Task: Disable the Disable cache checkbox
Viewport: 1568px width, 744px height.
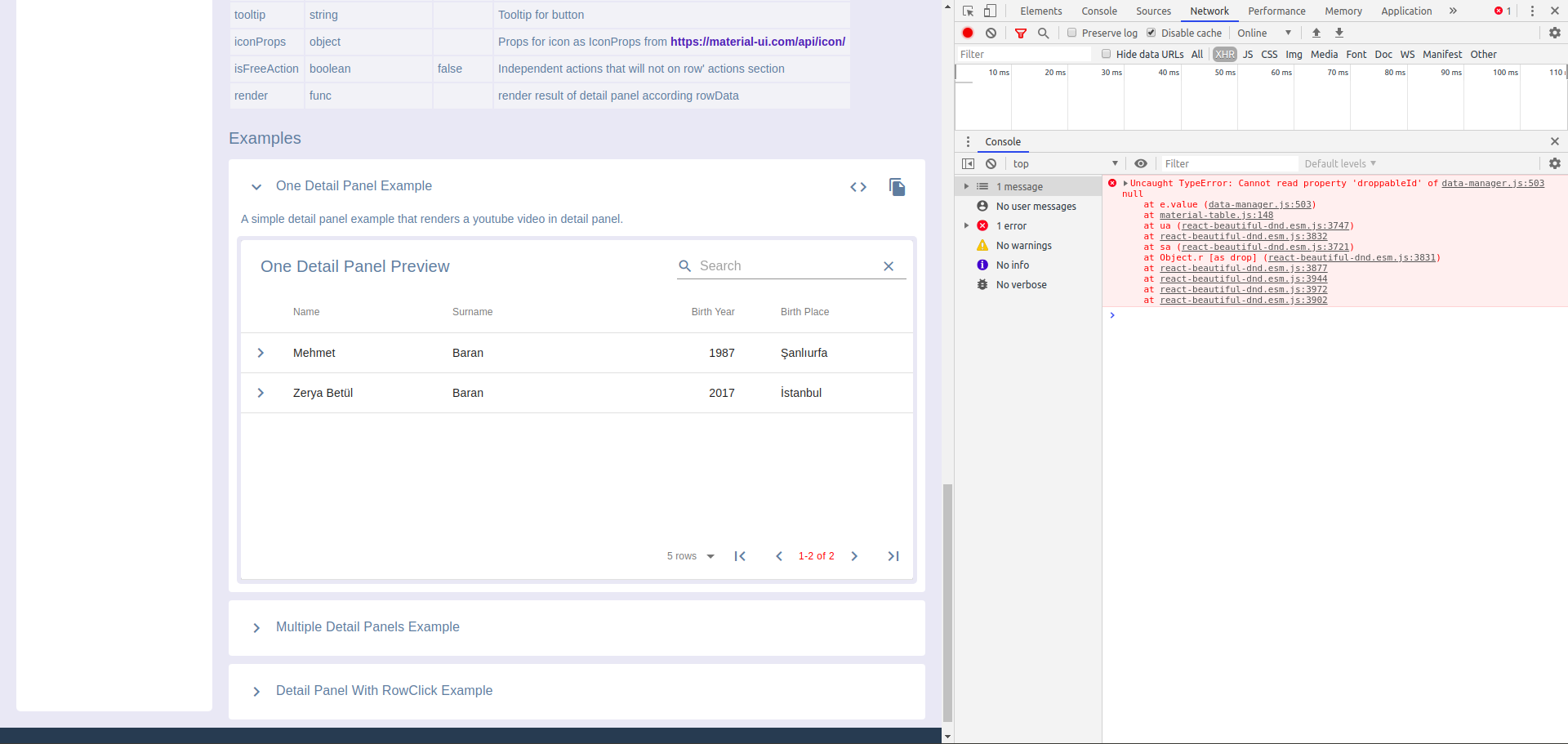Action: pyautogui.click(x=1151, y=33)
